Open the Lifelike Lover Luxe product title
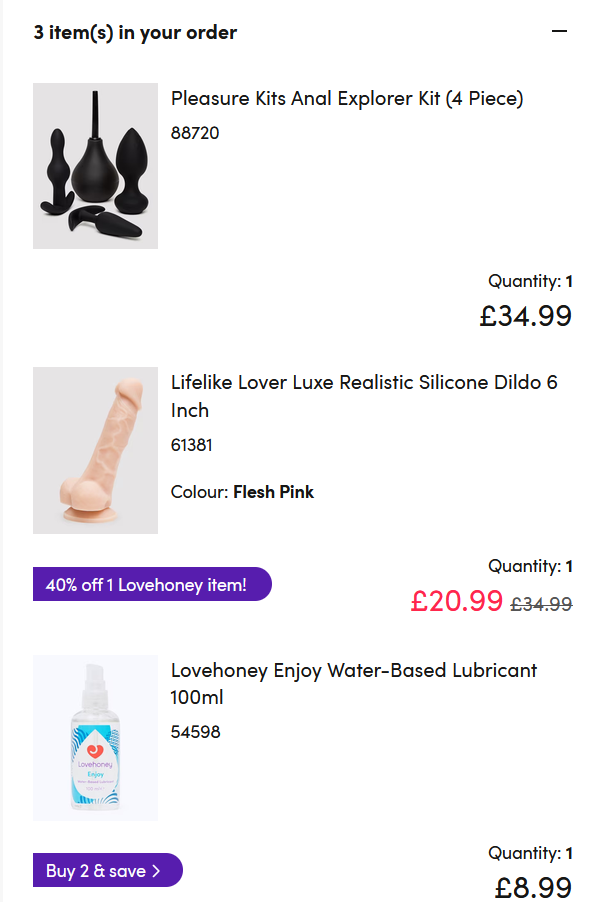Viewport: 601px width, 902px height. 364,396
